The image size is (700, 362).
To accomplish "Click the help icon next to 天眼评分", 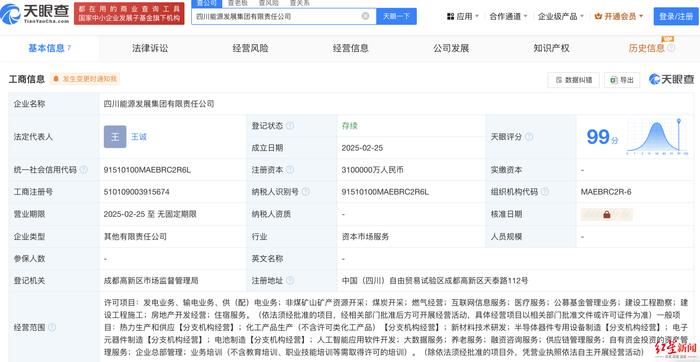I will point(529,137).
